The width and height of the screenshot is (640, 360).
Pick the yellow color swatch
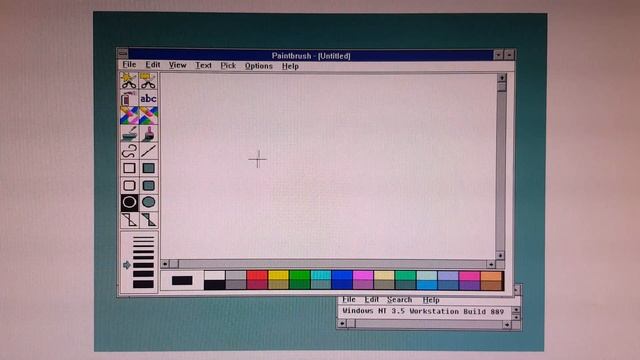[x=278, y=276]
